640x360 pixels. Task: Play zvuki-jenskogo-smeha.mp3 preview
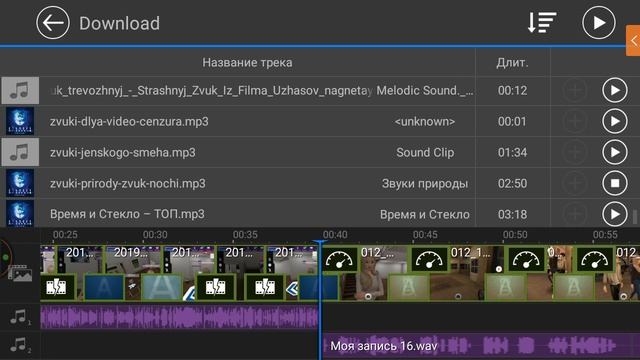tap(615, 152)
